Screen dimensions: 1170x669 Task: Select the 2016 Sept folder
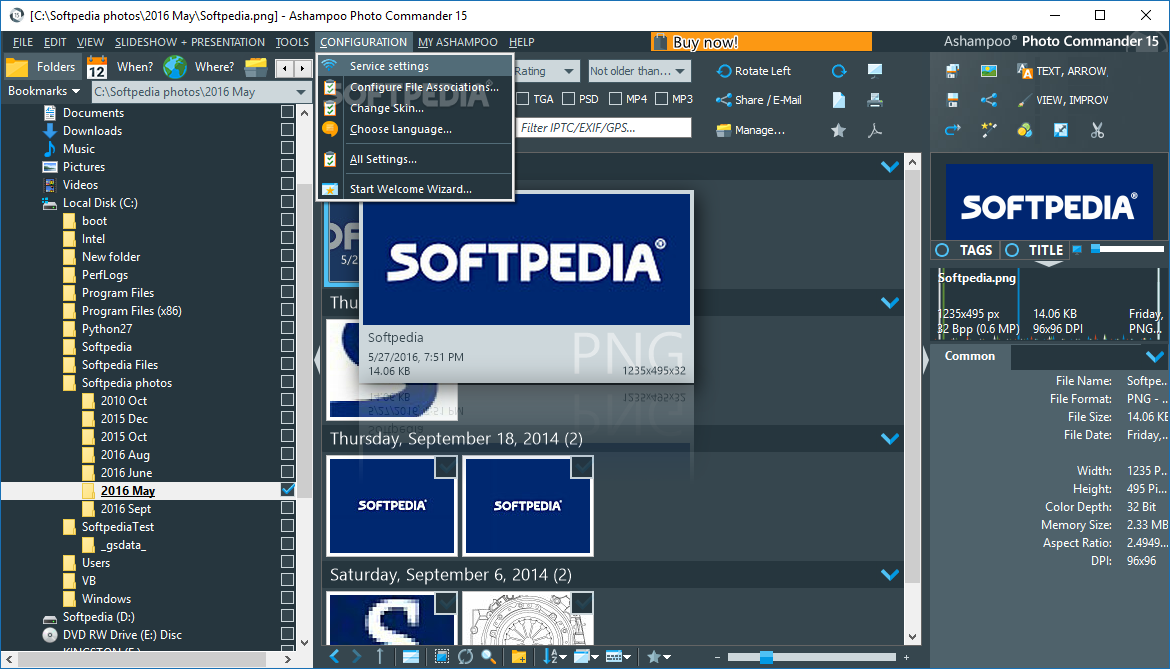(x=125, y=509)
